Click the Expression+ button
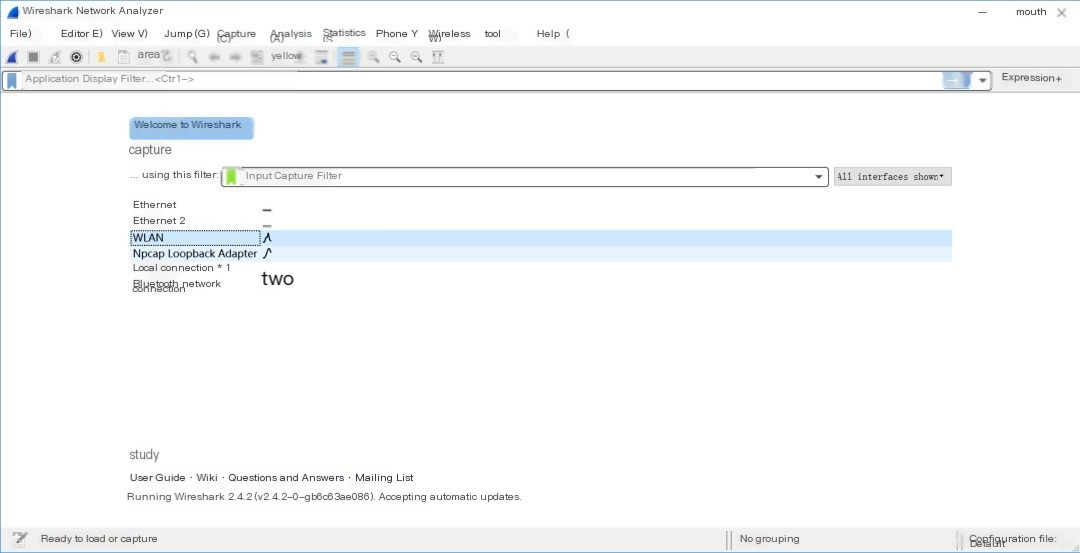Screen dimensions: 1080x553 click(x=1031, y=78)
